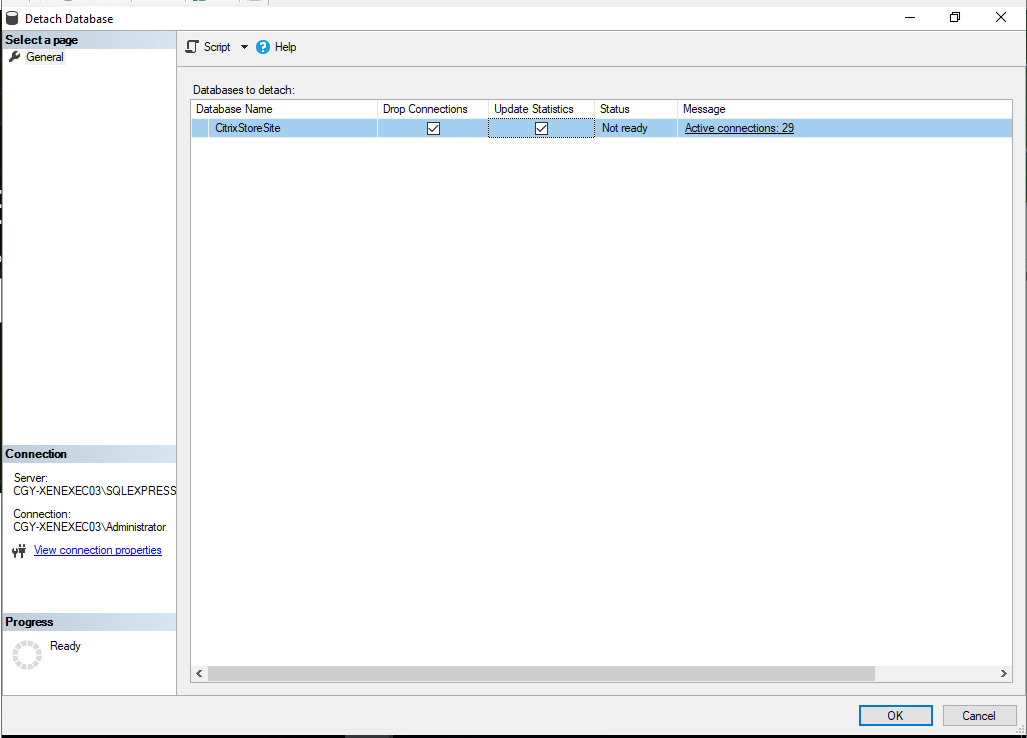Click the server name CGY-XENEXEC03\SQLEXPRESS
1027x738 pixels.
(94, 491)
